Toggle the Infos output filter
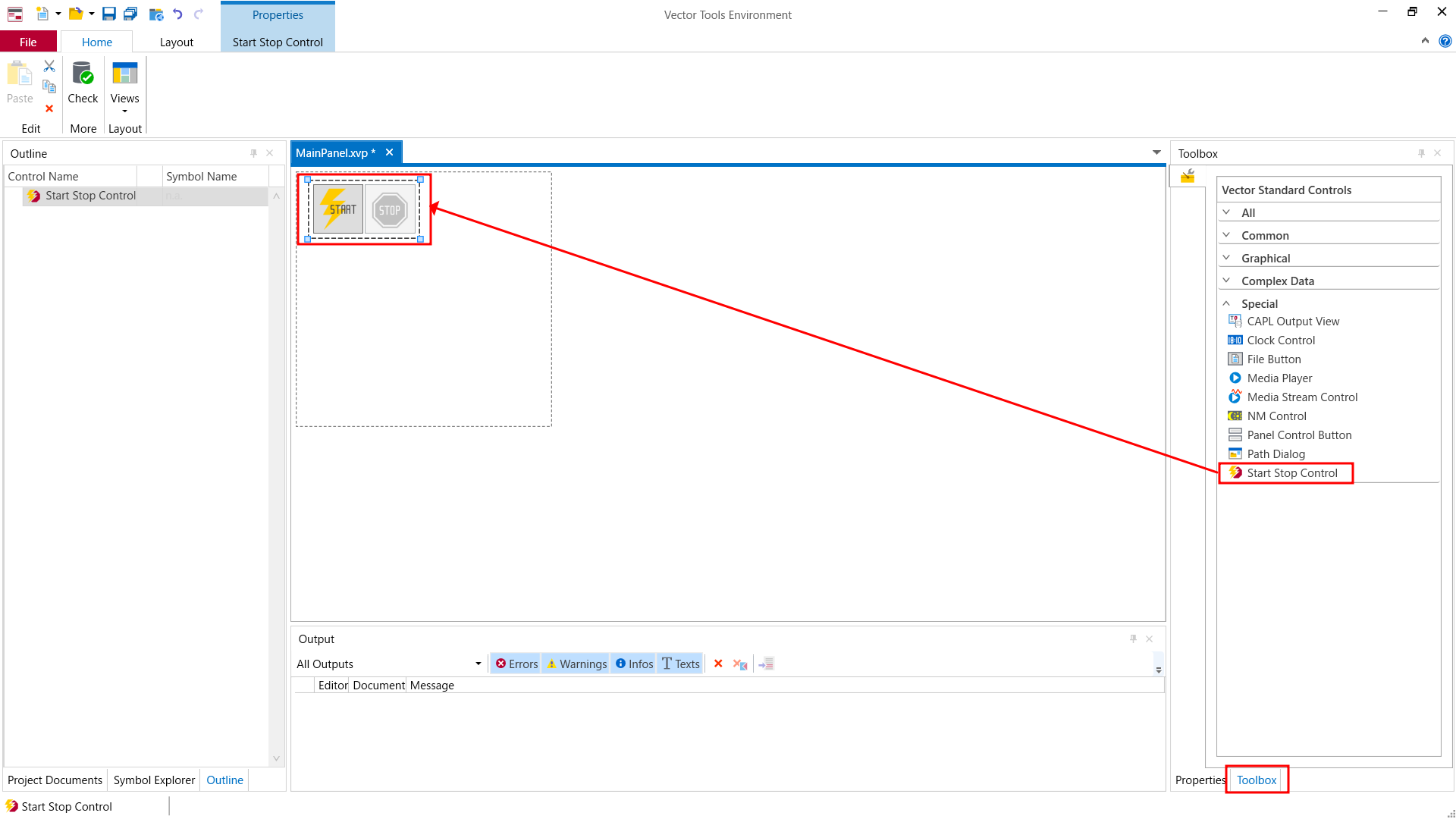This screenshot has height=819, width=1456. pyautogui.click(x=634, y=664)
